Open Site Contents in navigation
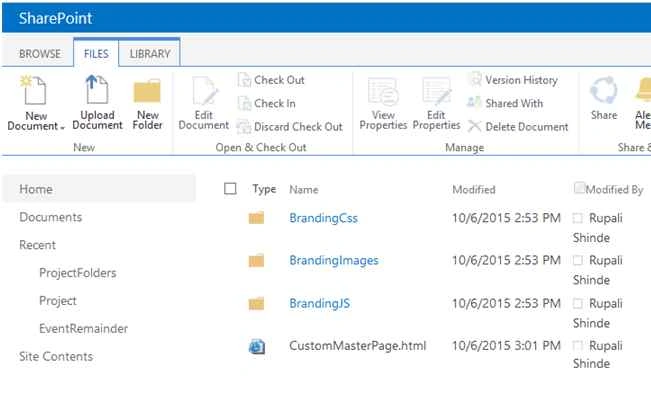651x395 pixels. click(x=56, y=356)
